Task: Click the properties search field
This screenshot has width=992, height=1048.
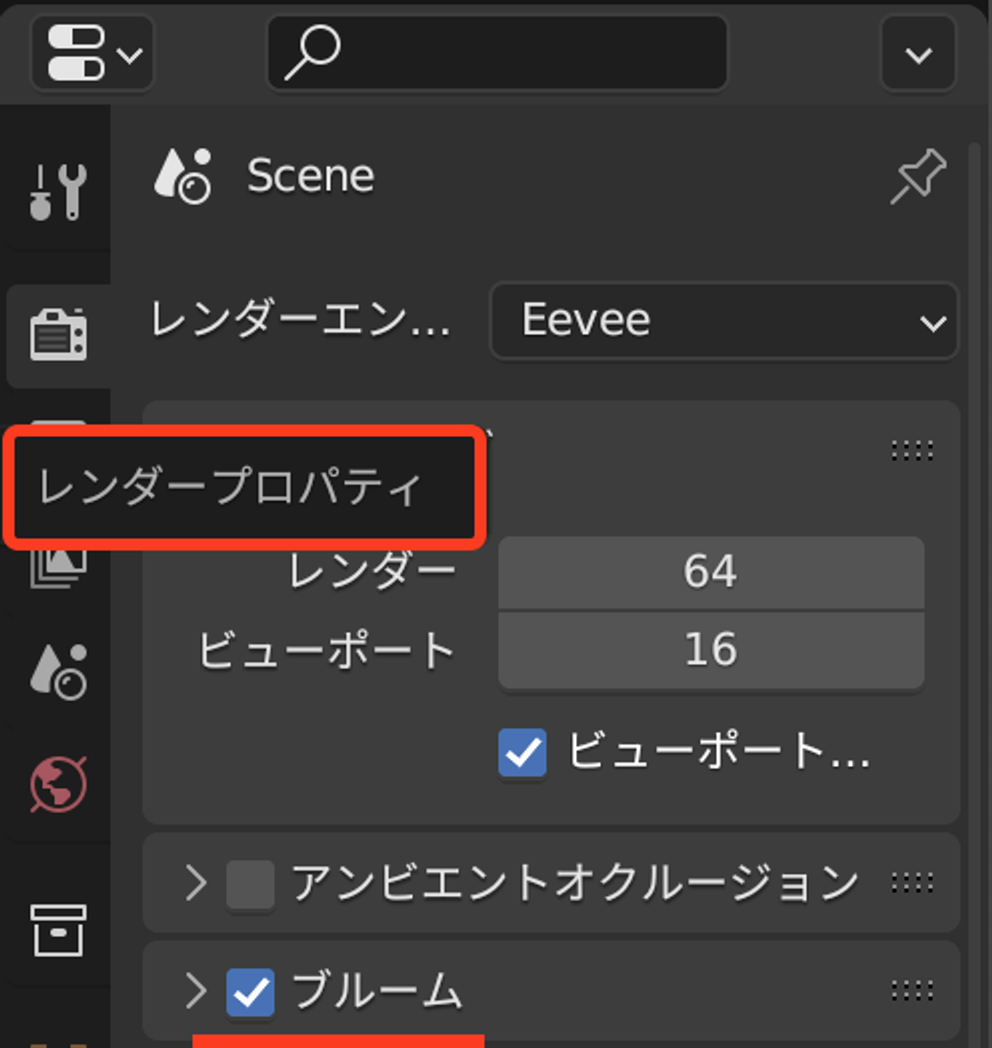Action: coord(497,53)
